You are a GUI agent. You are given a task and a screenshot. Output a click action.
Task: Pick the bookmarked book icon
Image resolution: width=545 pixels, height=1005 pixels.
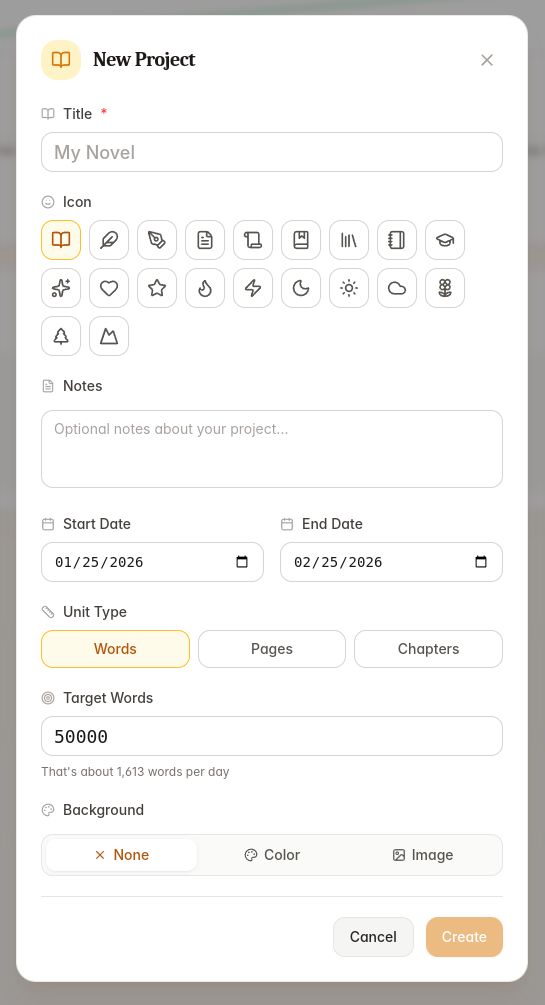click(x=301, y=240)
